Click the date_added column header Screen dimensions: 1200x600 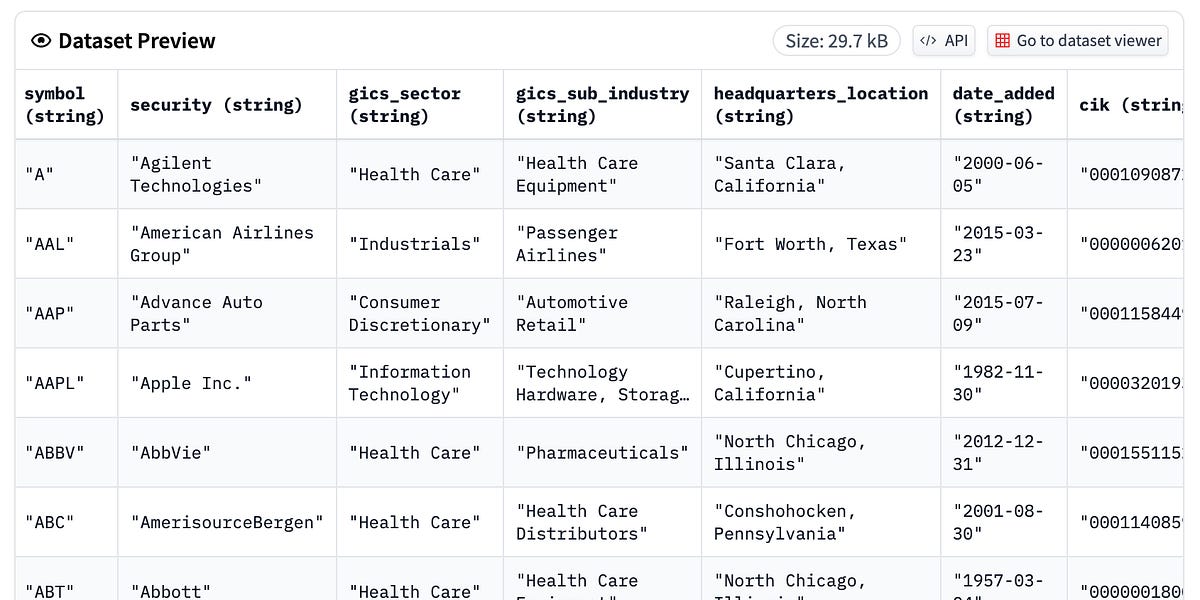coord(1002,104)
